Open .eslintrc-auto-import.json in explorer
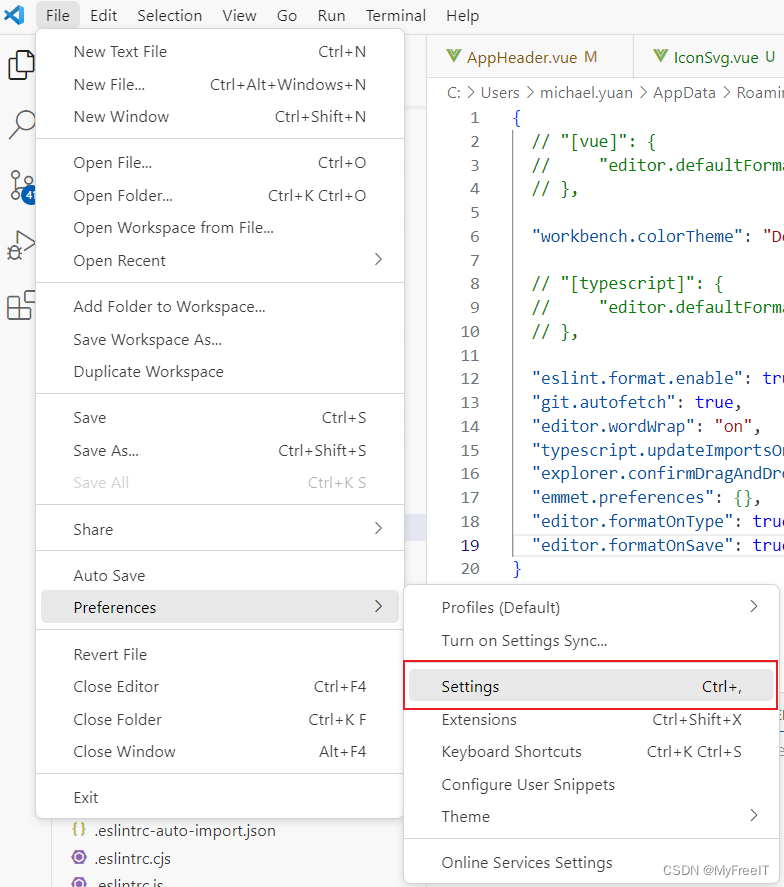 [x=185, y=830]
